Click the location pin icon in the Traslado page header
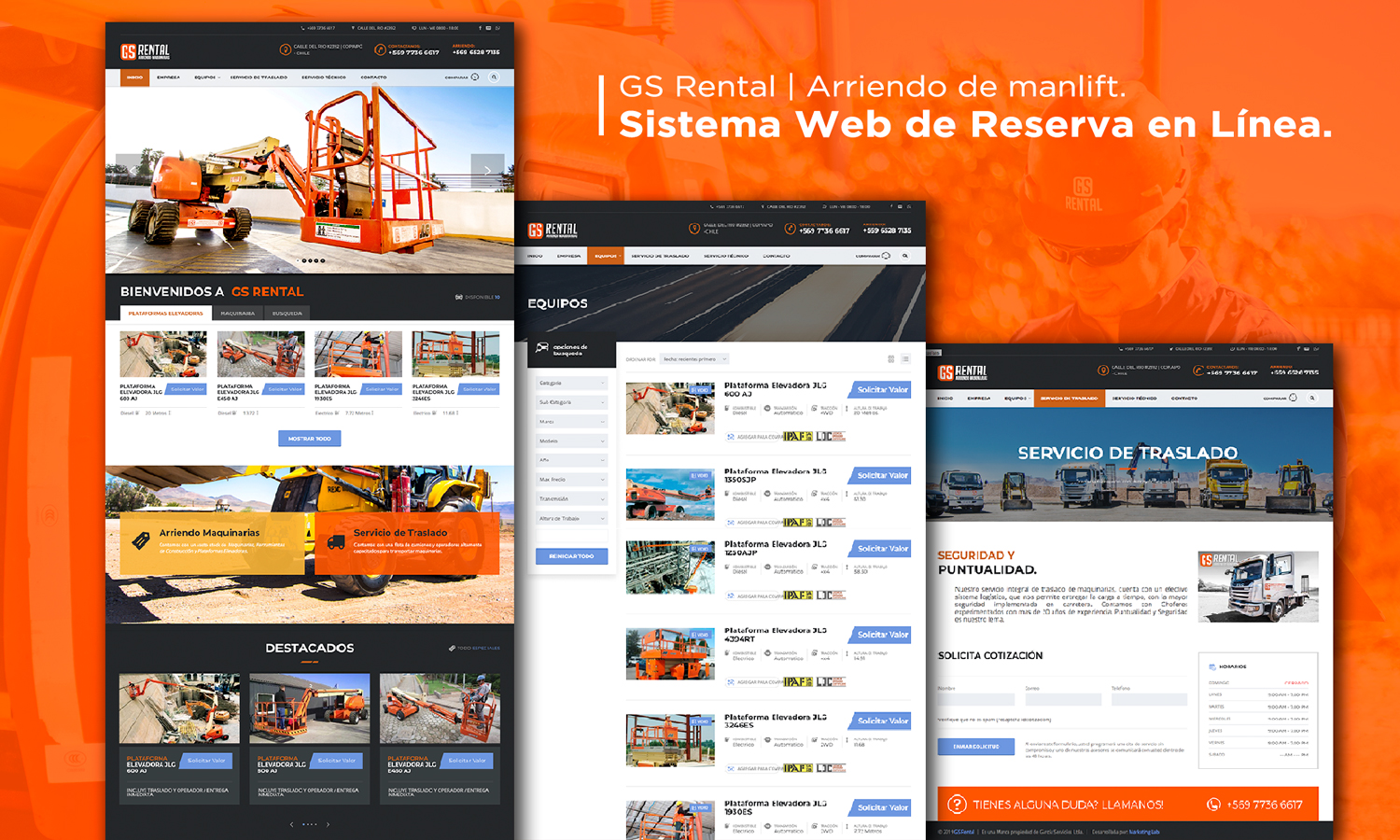Viewport: 1400px width, 840px height. [x=1103, y=371]
